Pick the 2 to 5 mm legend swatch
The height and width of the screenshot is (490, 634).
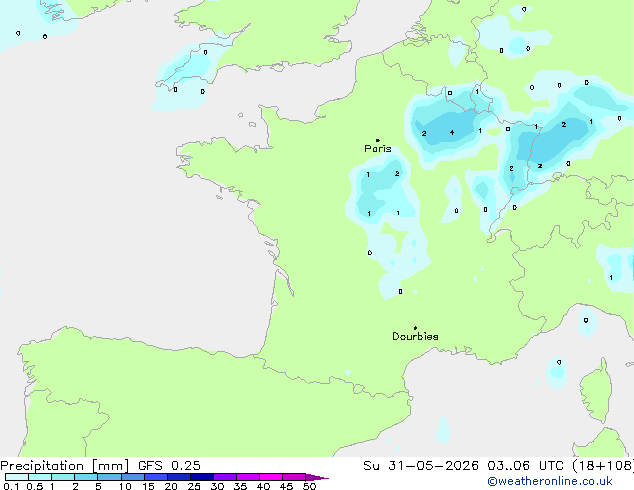(86, 477)
